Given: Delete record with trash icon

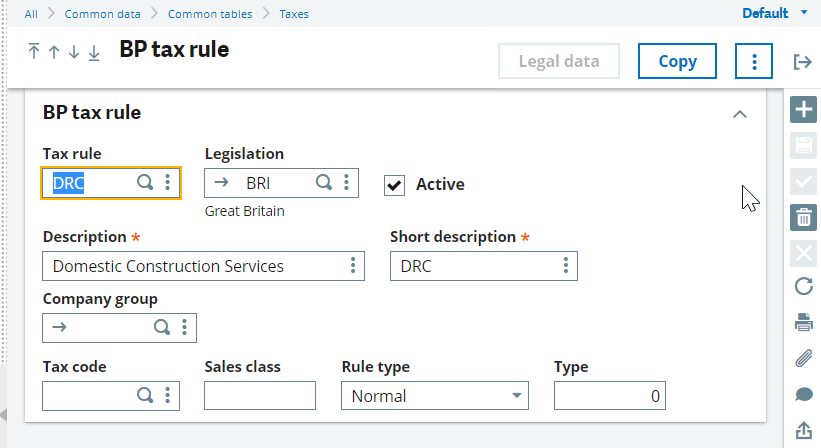Looking at the screenshot, I should click(803, 217).
